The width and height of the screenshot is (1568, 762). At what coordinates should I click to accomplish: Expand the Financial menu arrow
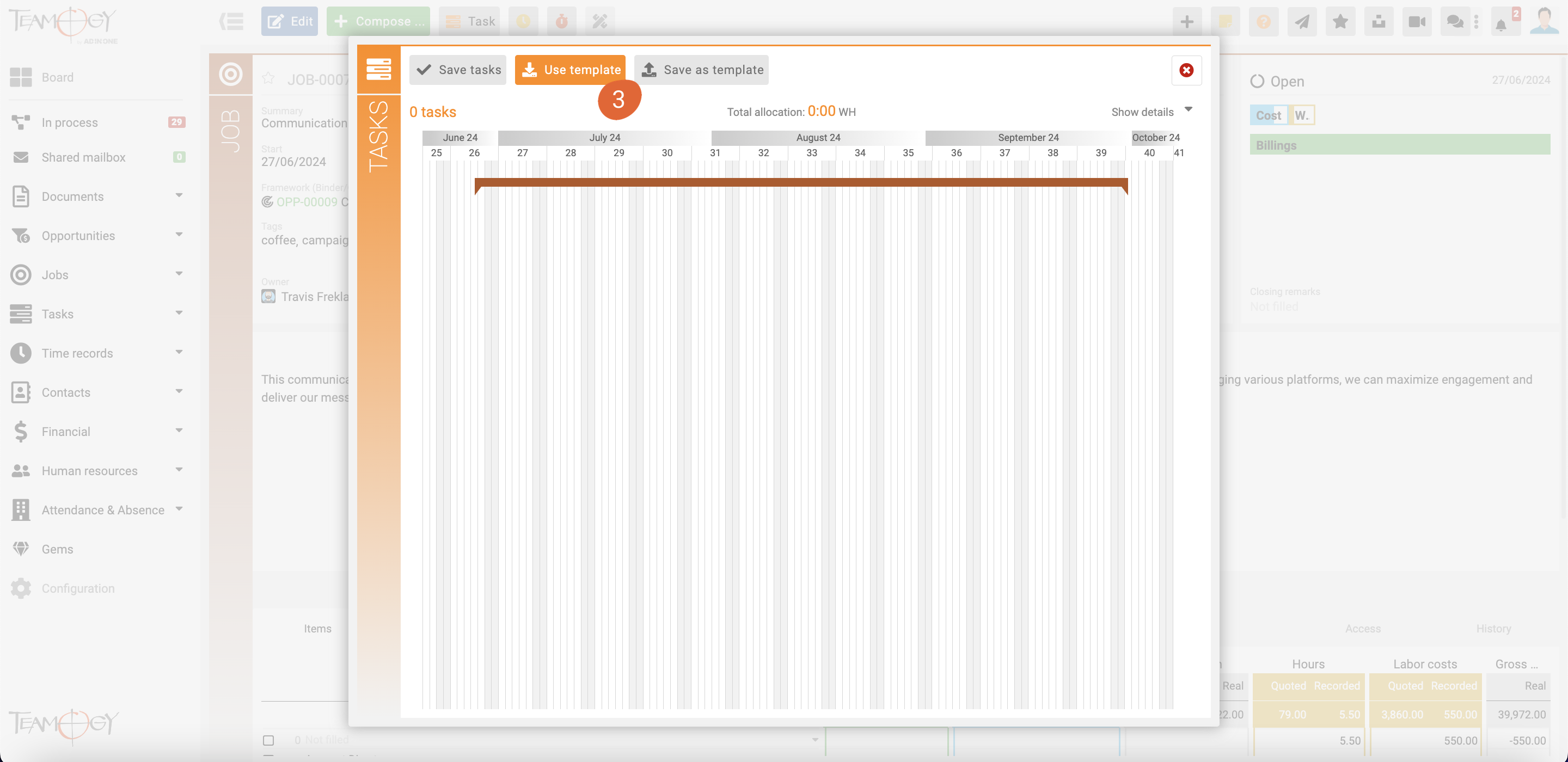[x=179, y=431]
